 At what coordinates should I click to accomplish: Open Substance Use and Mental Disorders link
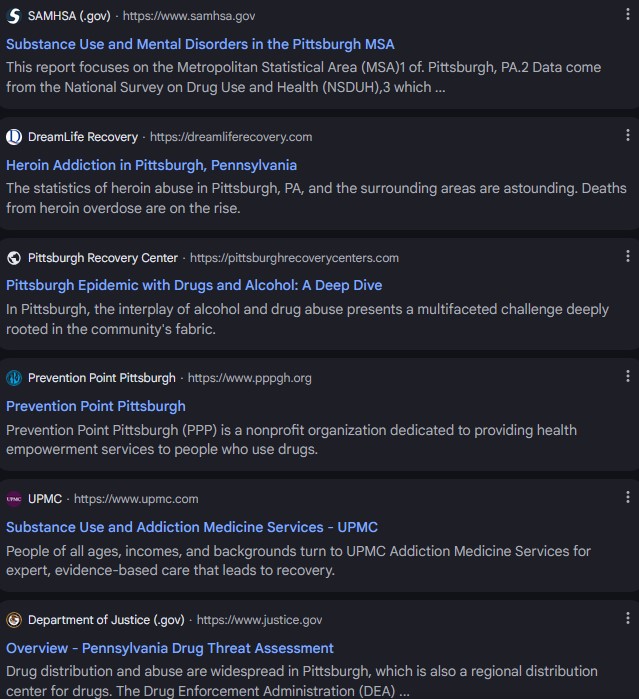(200, 44)
